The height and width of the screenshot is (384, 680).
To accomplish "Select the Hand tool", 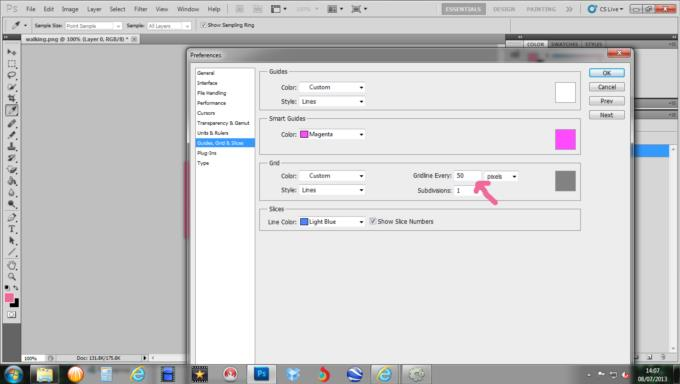I will pos(12,265).
